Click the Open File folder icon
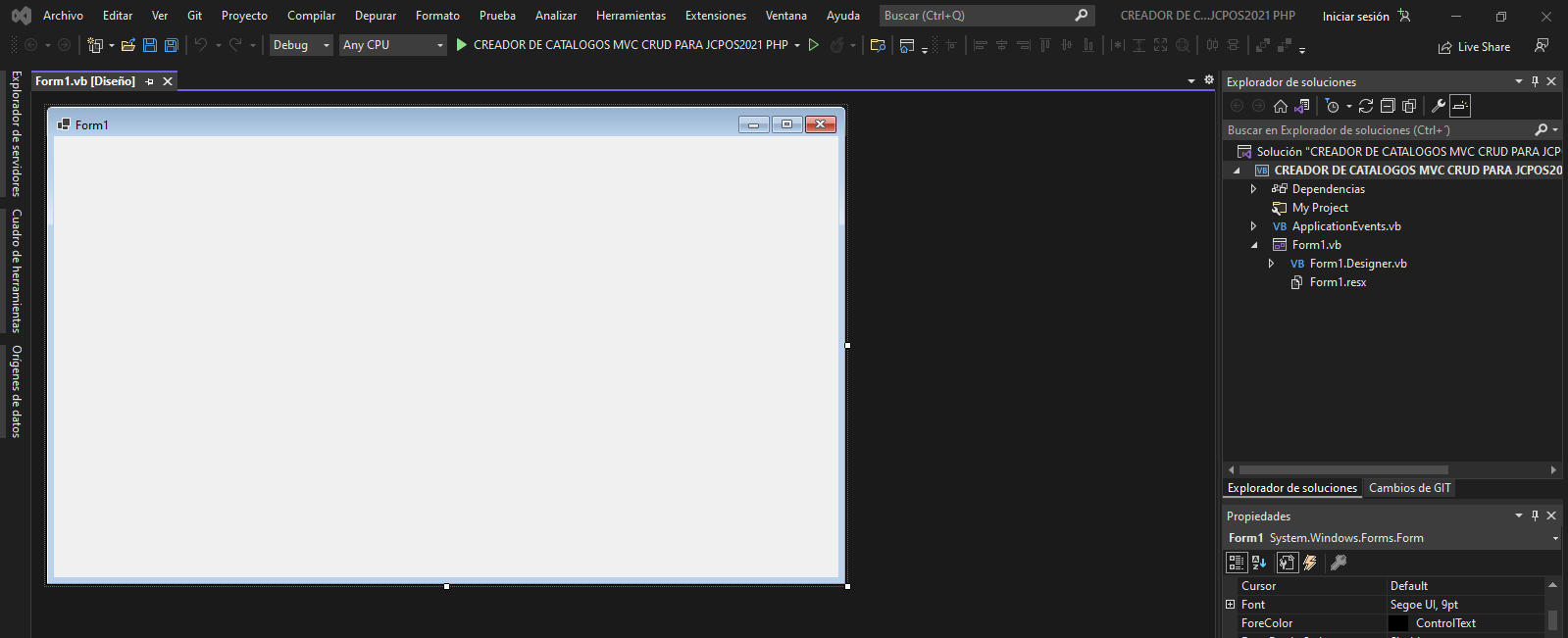 127,45
